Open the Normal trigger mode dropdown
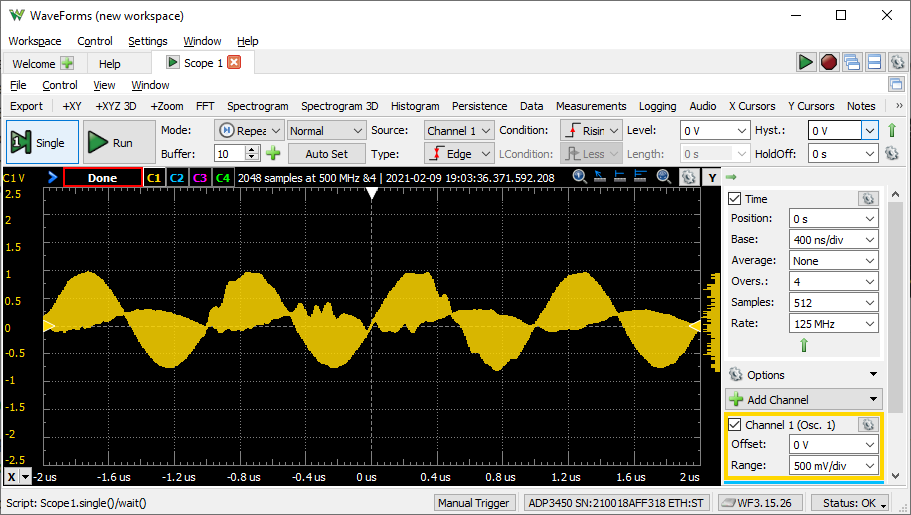The width and height of the screenshot is (911, 515). (x=326, y=131)
